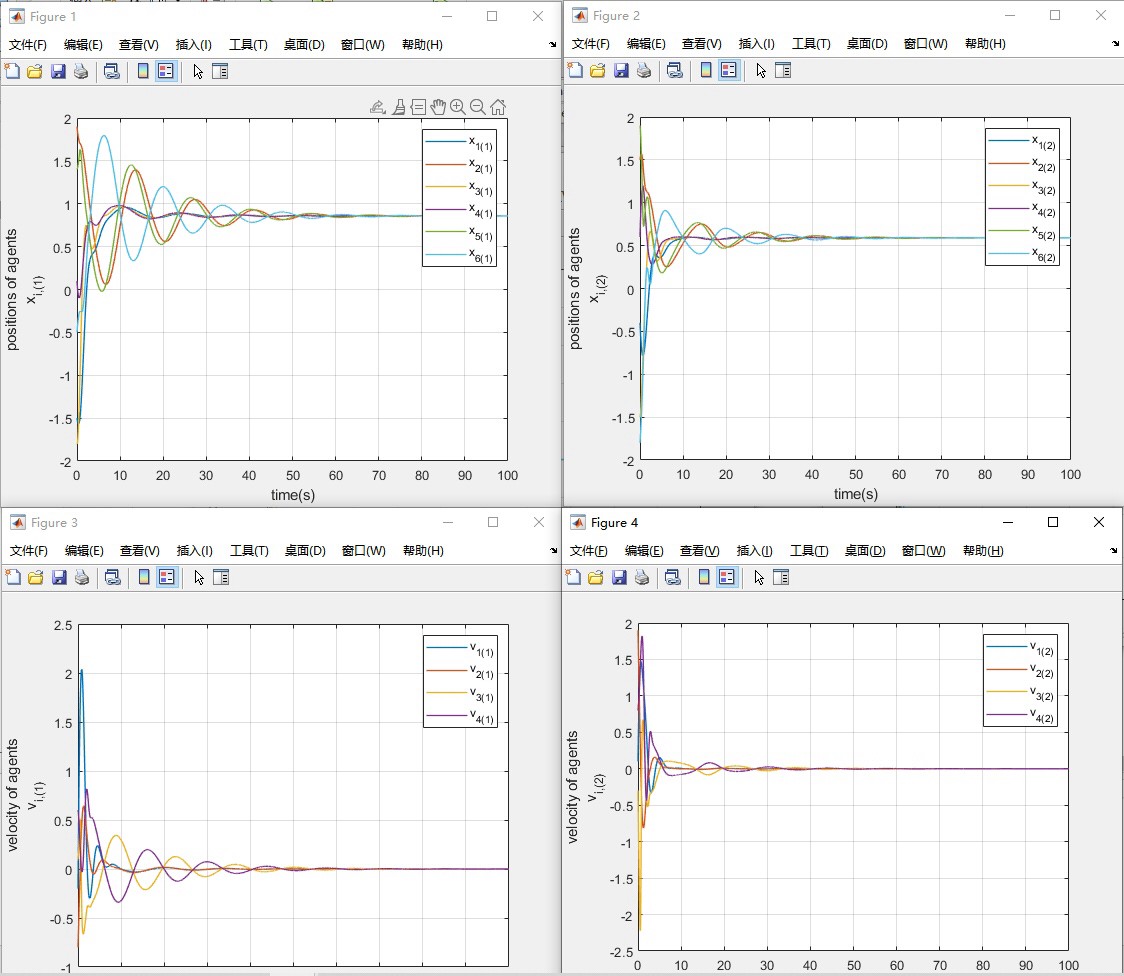Click the dock arrow in Figure 2 menu bar
Image resolution: width=1124 pixels, height=976 pixels.
coord(1115,44)
